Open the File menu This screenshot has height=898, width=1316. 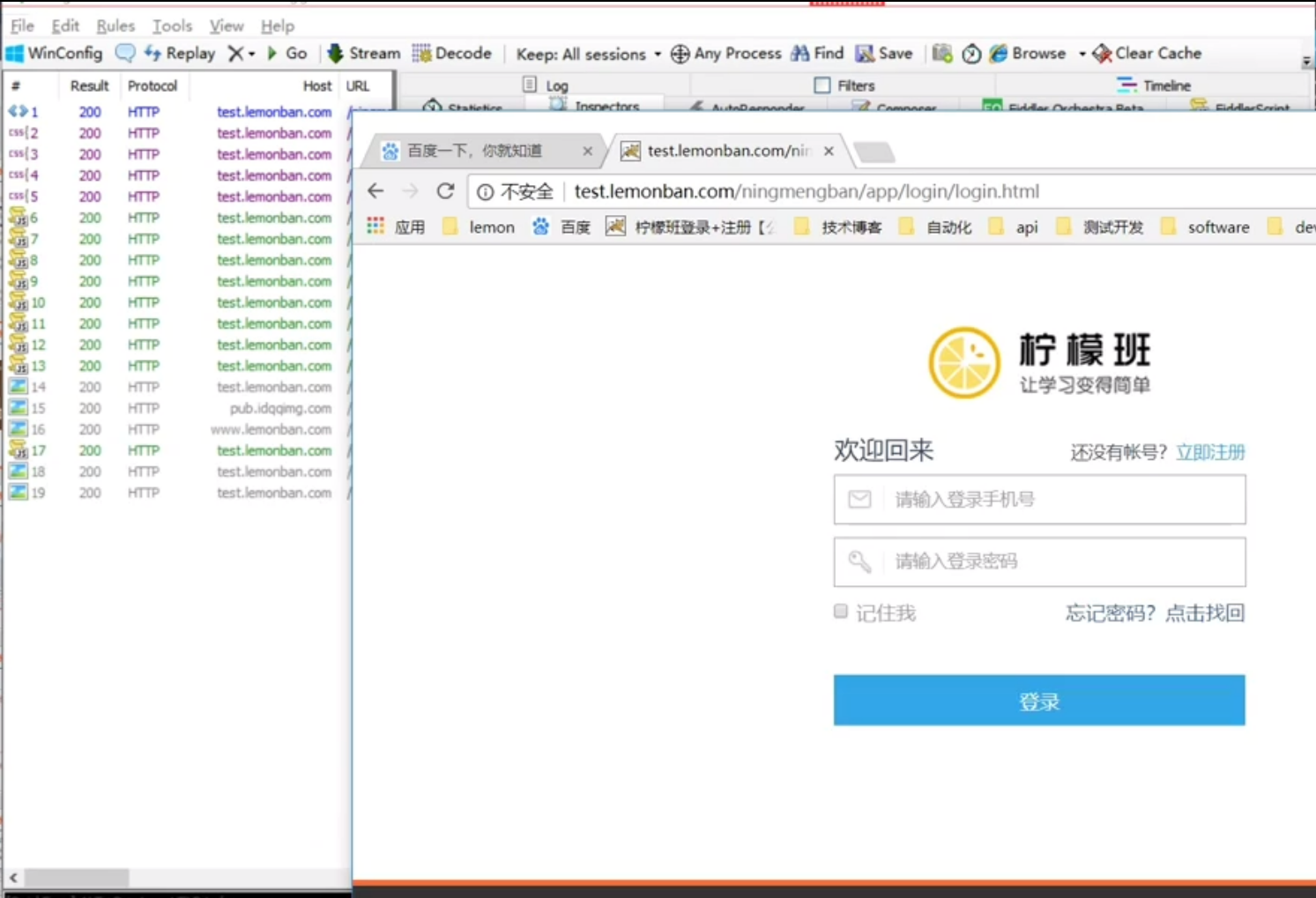coord(22,26)
